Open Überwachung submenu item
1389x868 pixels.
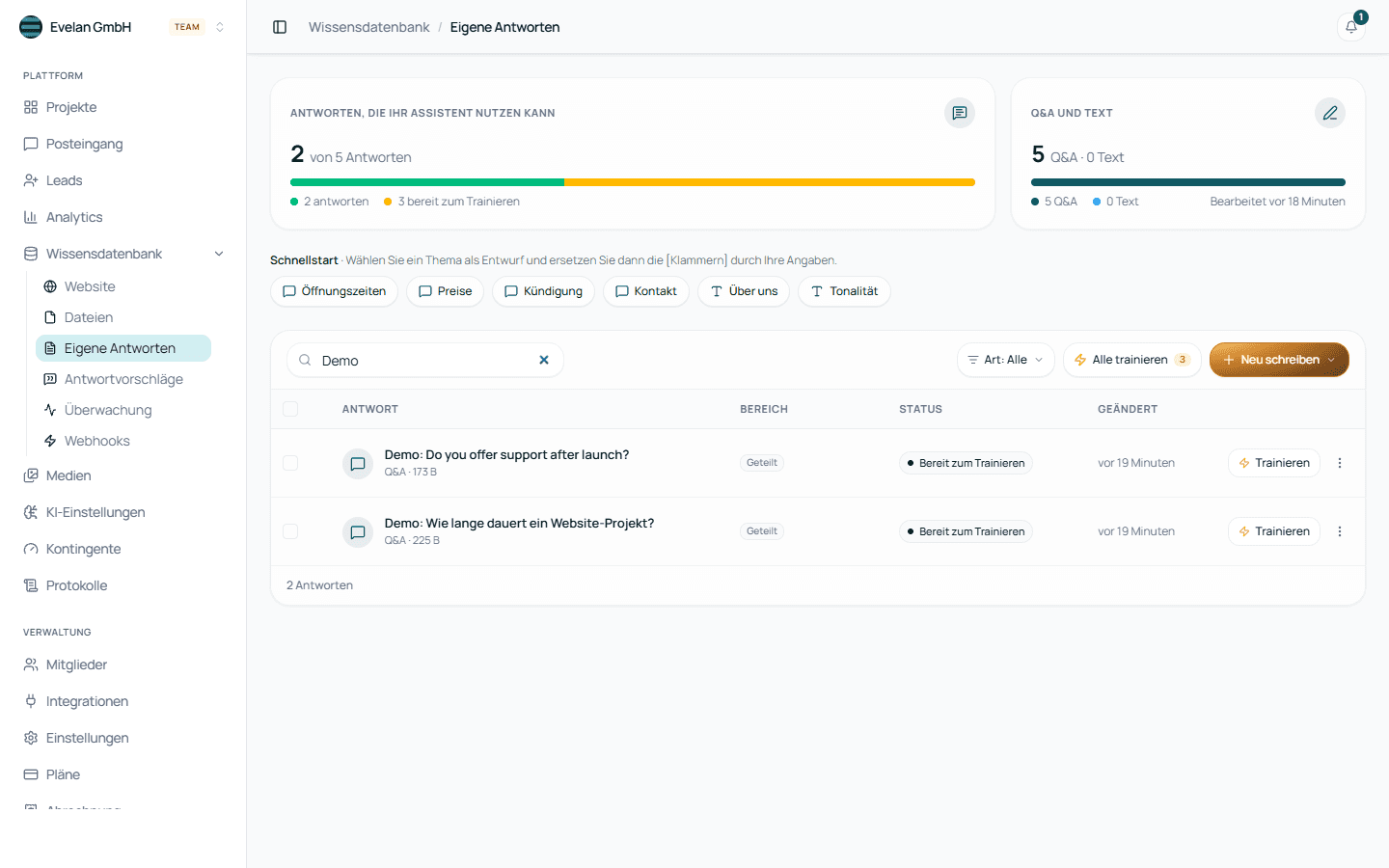click(x=123, y=410)
